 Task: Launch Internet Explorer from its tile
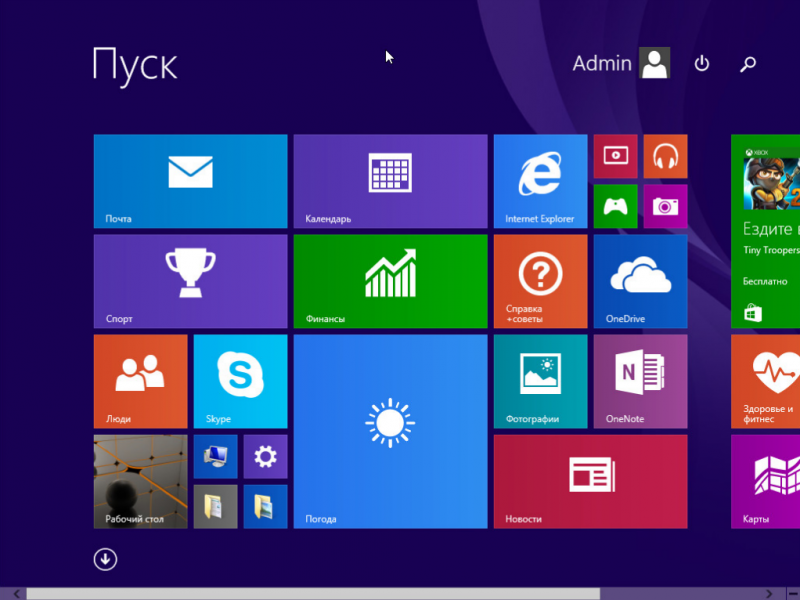click(540, 181)
